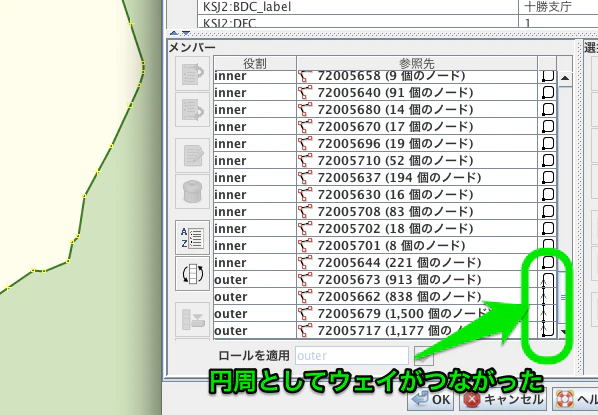Viewport: 598px width, 415px height.
Task: Click the ロールを適用 role input field
Action: click(352, 356)
